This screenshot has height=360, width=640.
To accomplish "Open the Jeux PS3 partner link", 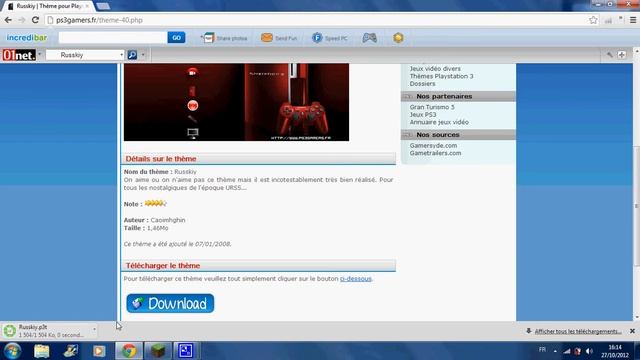I will click(423, 115).
